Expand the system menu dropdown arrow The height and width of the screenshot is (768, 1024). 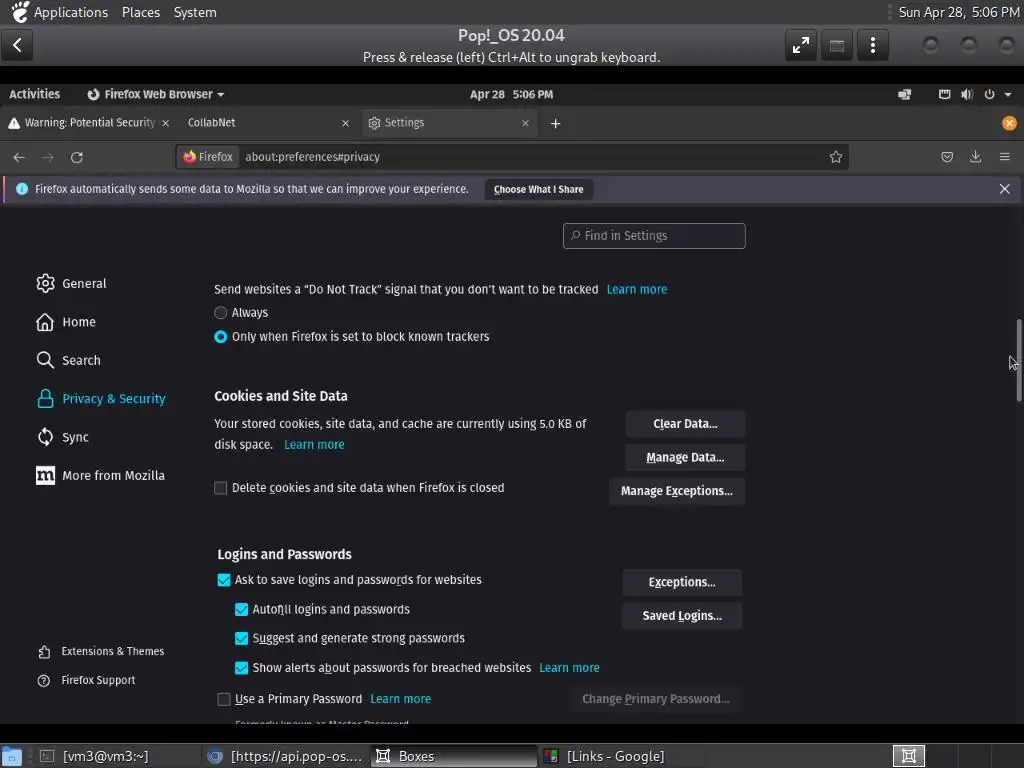tap(1008, 94)
